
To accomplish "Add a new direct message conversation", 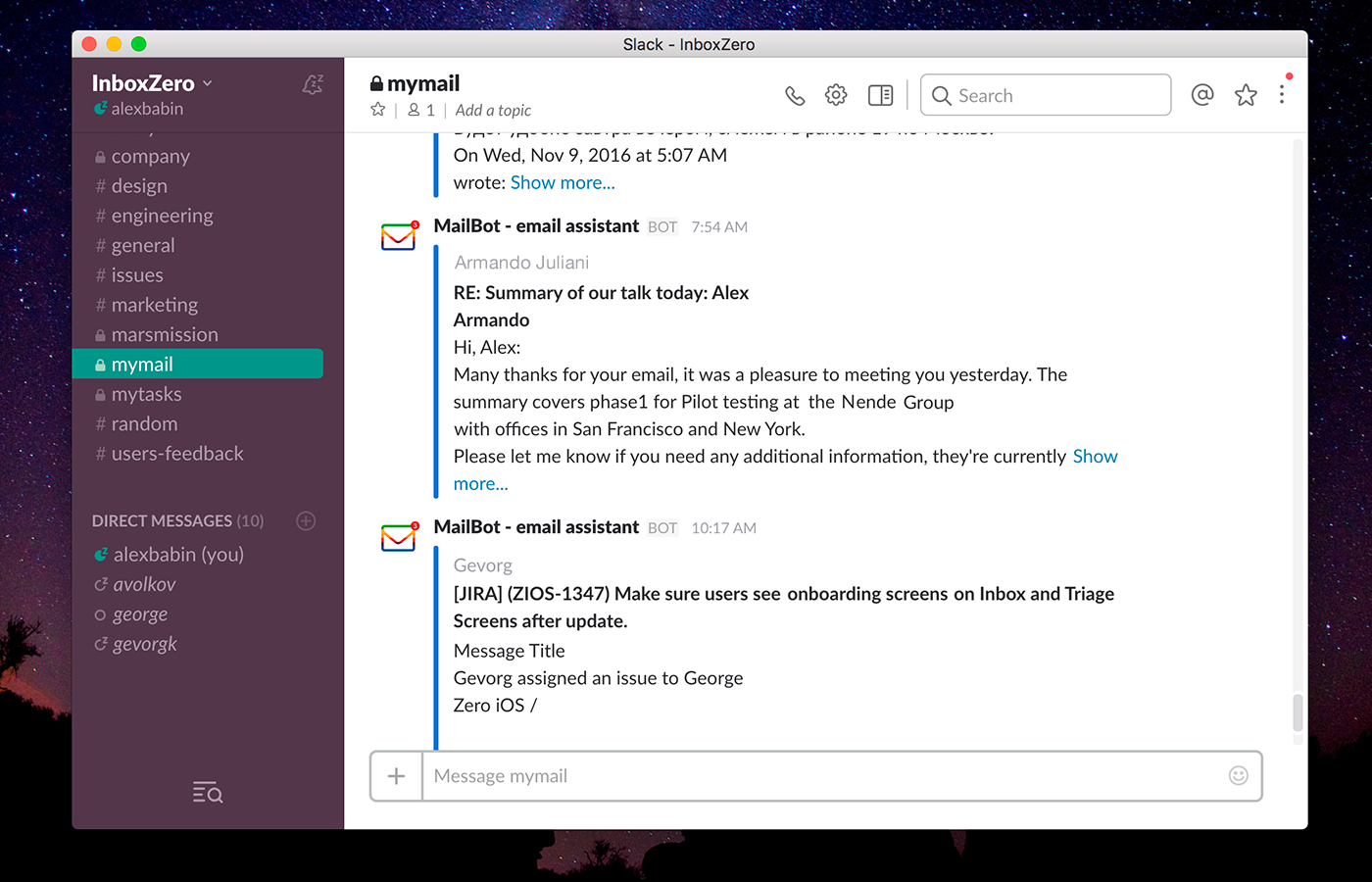I will pos(305,520).
